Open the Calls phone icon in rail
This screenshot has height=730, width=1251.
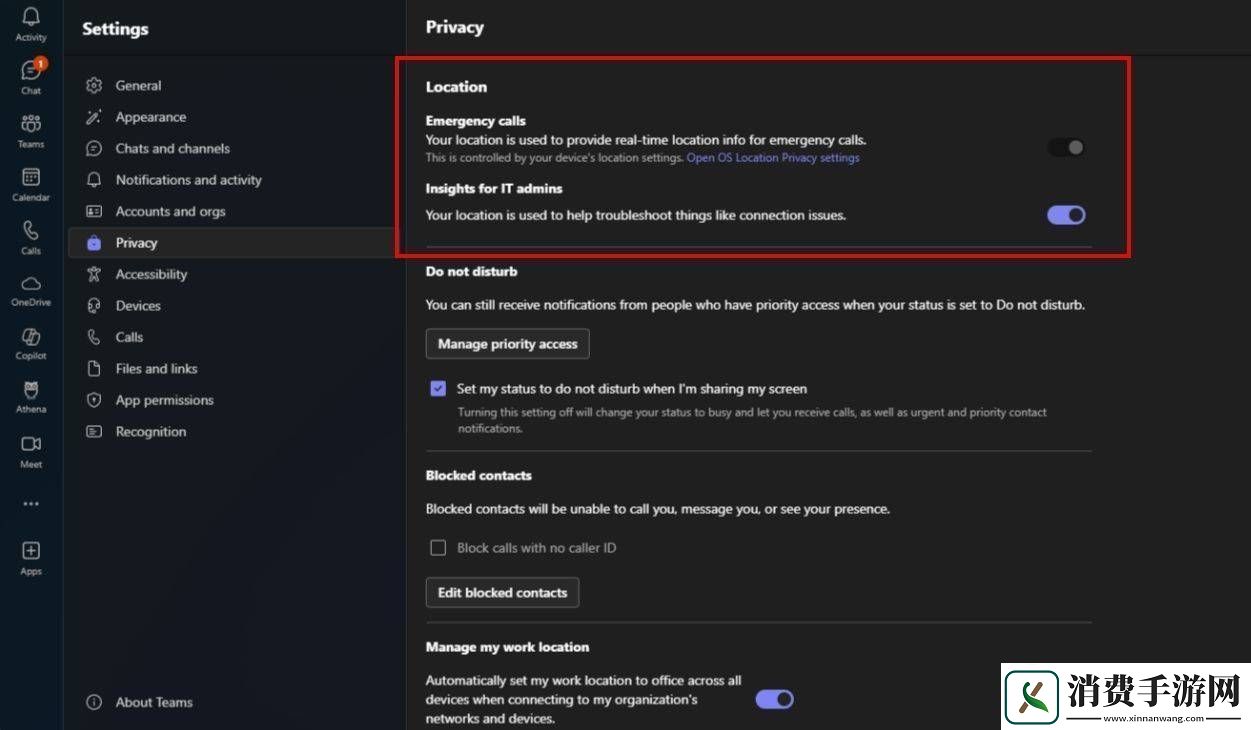click(x=31, y=231)
